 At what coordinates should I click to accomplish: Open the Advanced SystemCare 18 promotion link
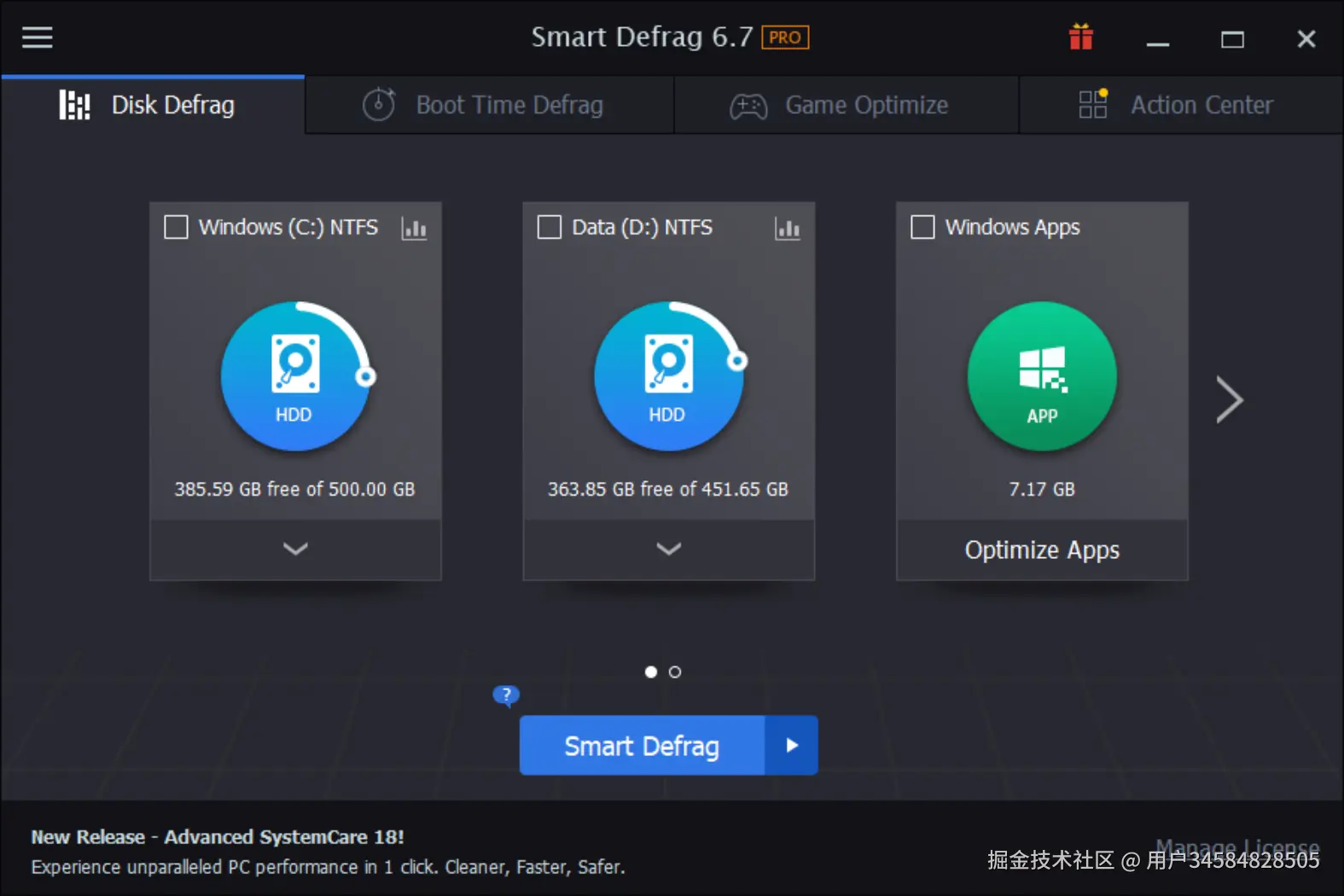click(x=218, y=837)
